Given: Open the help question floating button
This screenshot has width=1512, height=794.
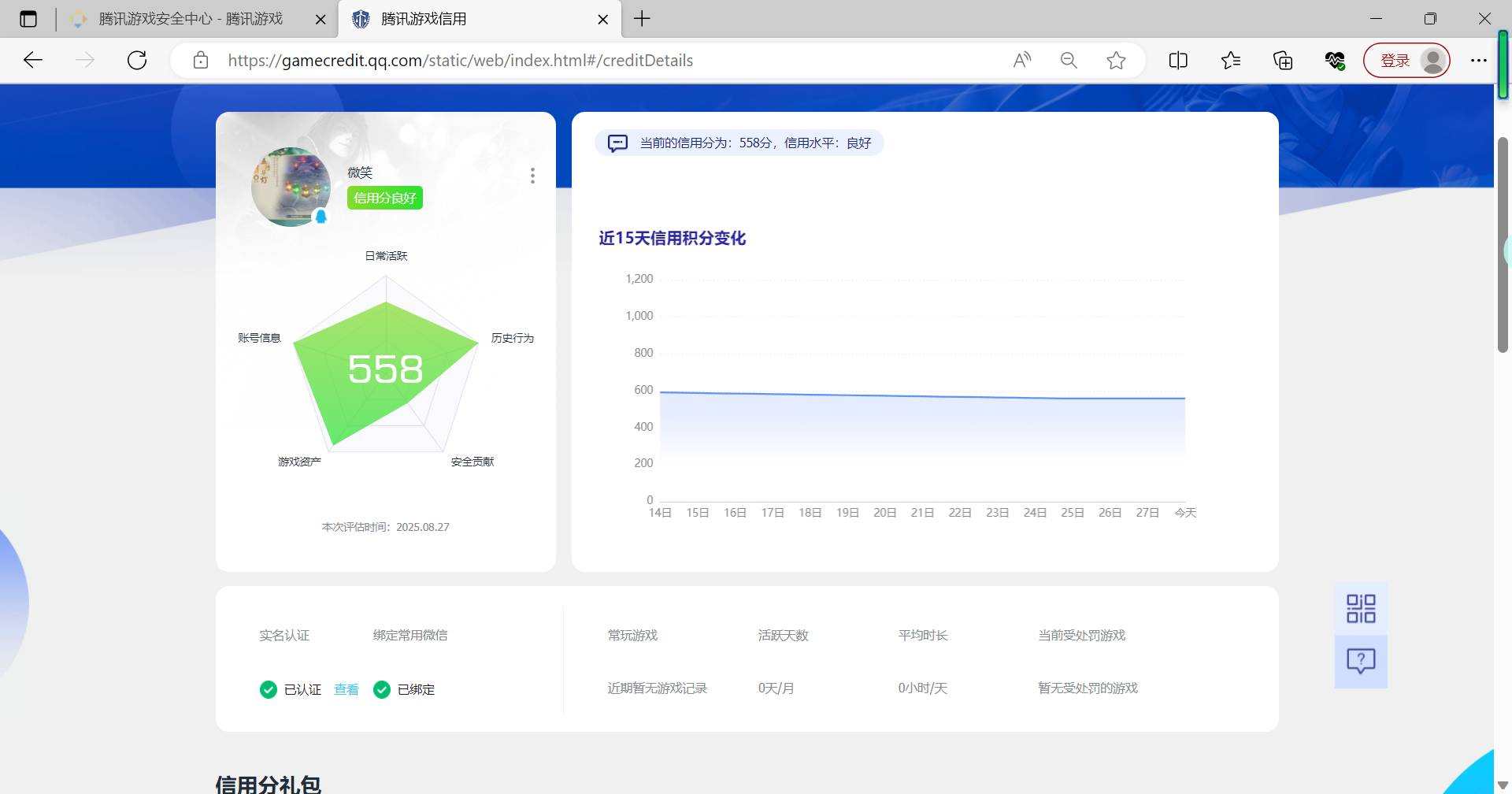Looking at the screenshot, I should [x=1361, y=662].
